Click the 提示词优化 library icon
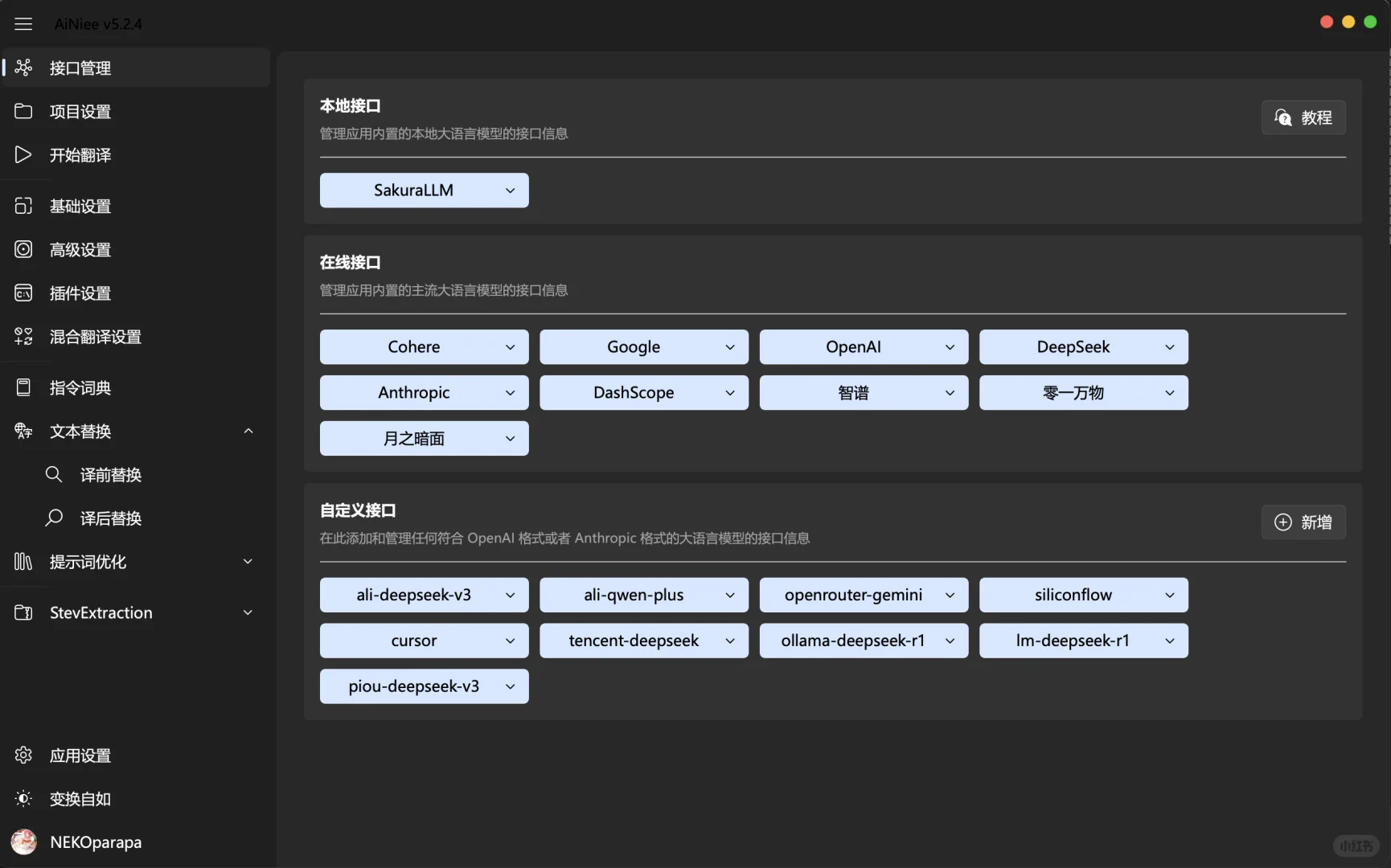Viewport: 1391px width, 868px height. [x=23, y=561]
